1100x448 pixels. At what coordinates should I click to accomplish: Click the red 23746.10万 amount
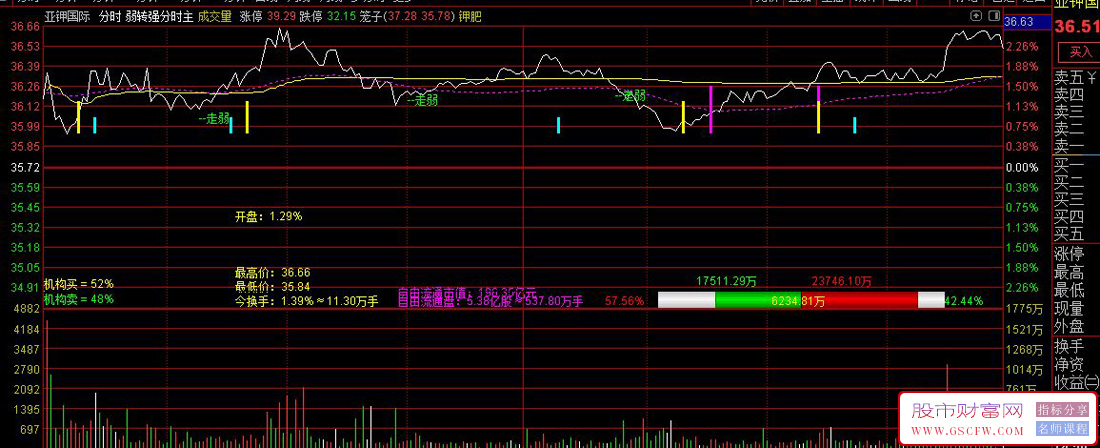click(x=842, y=281)
